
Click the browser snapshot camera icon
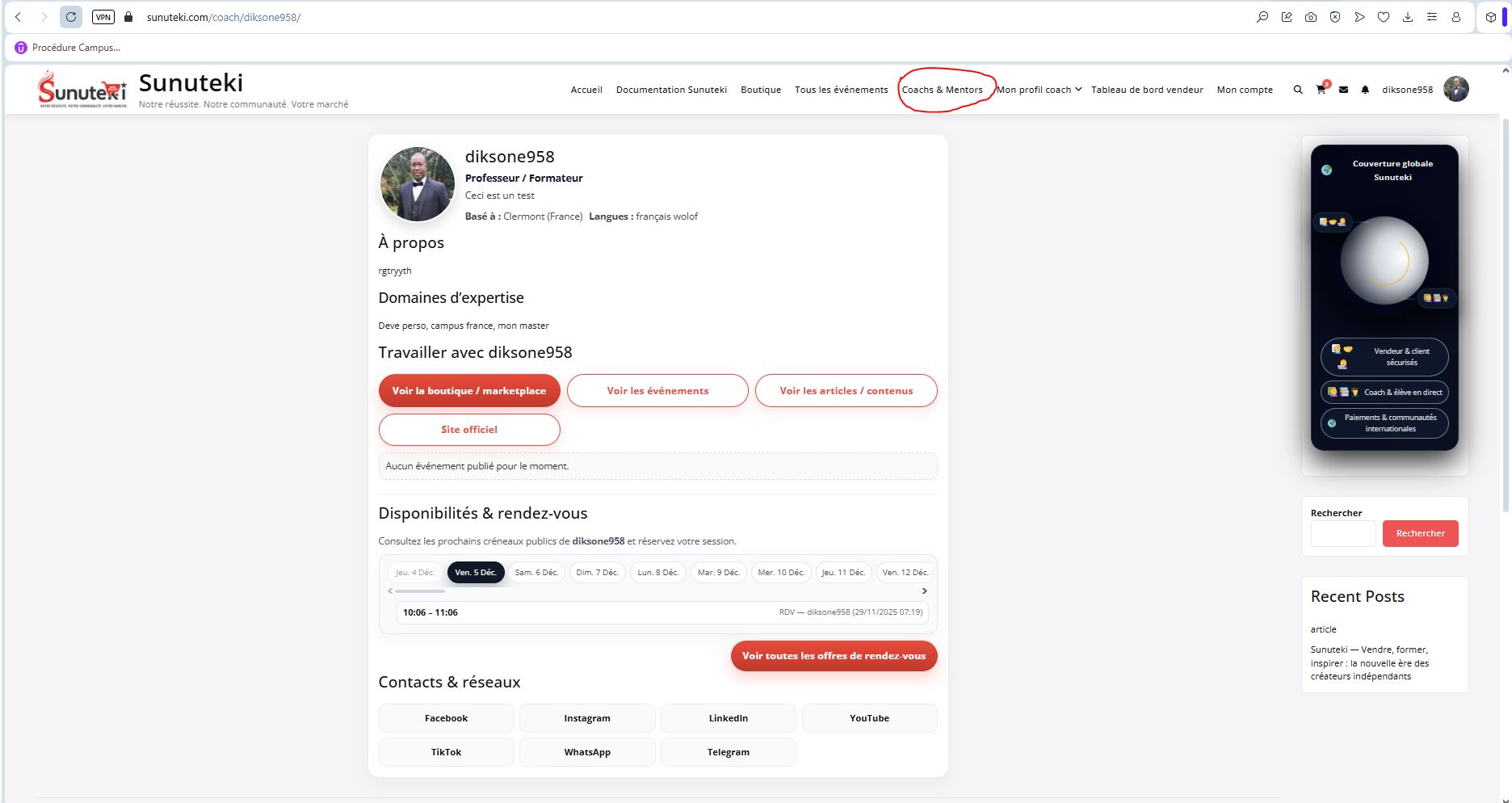[x=1311, y=17]
